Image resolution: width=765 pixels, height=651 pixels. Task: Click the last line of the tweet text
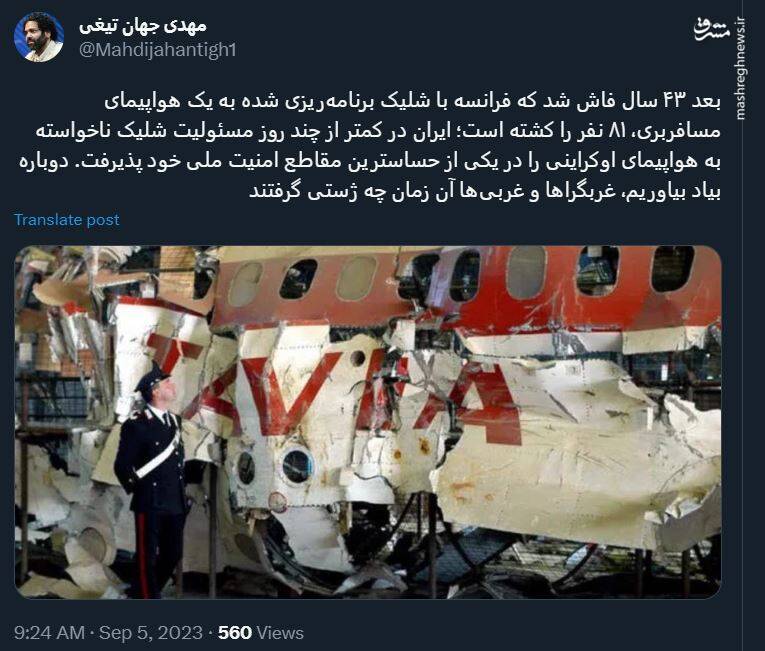point(485,191)
